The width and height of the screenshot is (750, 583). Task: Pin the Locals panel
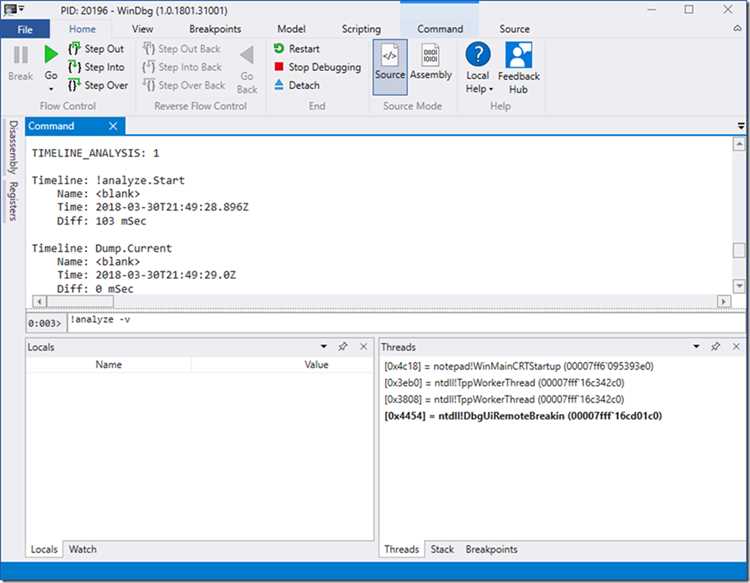[343, 347]
